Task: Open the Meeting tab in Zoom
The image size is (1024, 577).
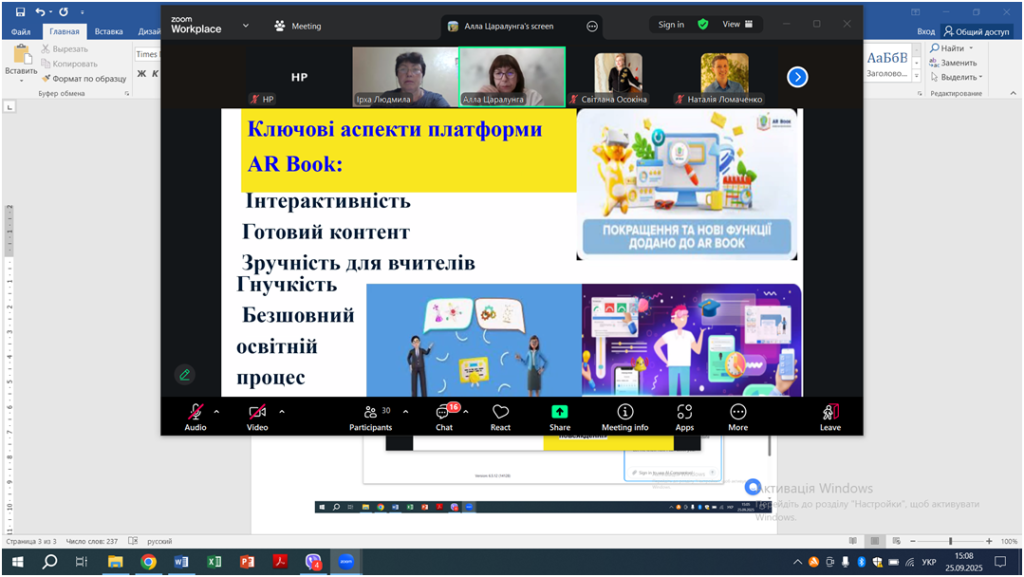Action: [x=298, y=26]
